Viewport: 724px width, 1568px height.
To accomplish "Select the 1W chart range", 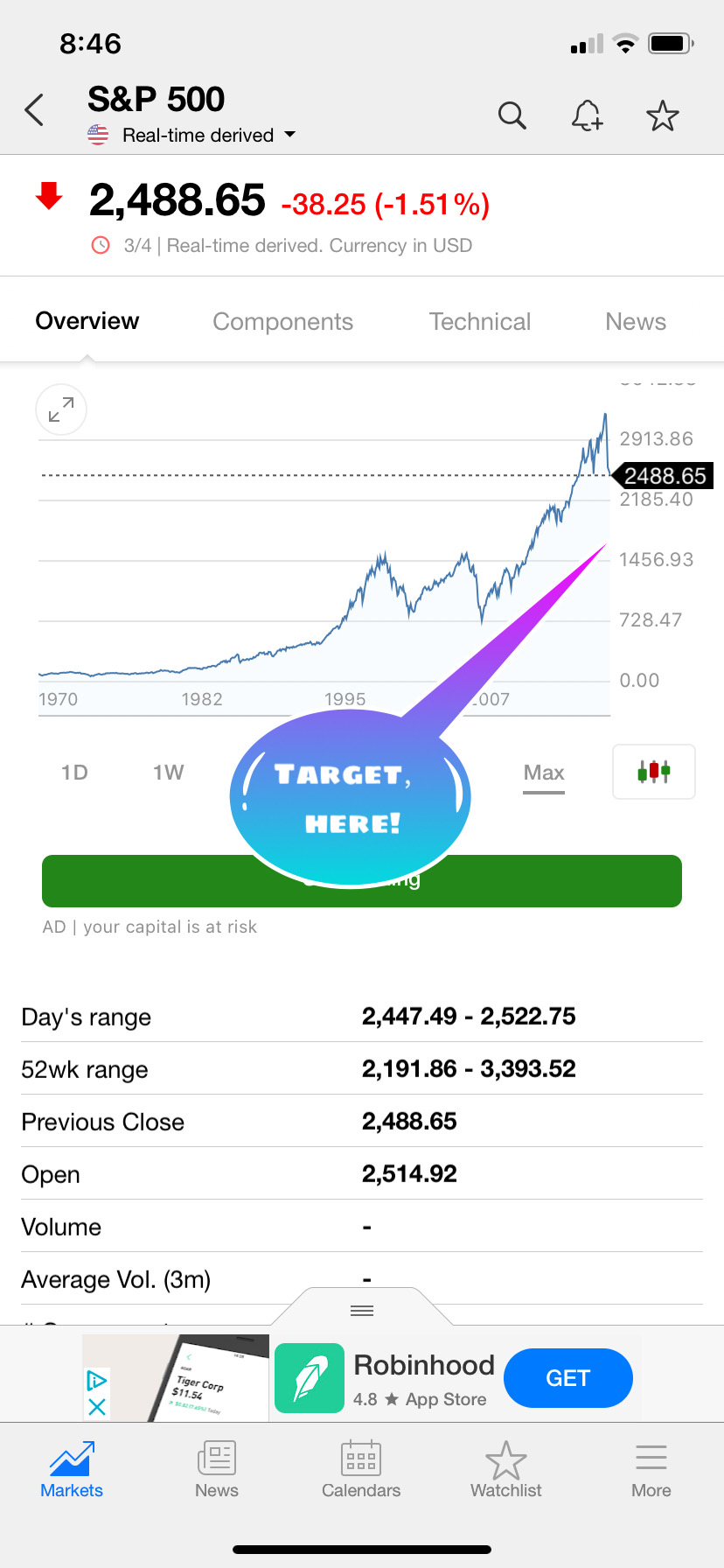I will (x=168, y=773).
